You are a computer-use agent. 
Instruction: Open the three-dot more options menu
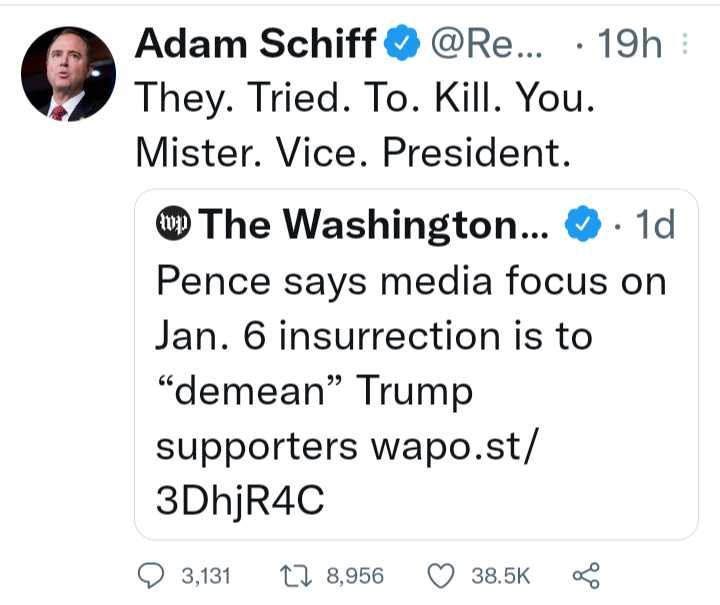pos(684,44)
